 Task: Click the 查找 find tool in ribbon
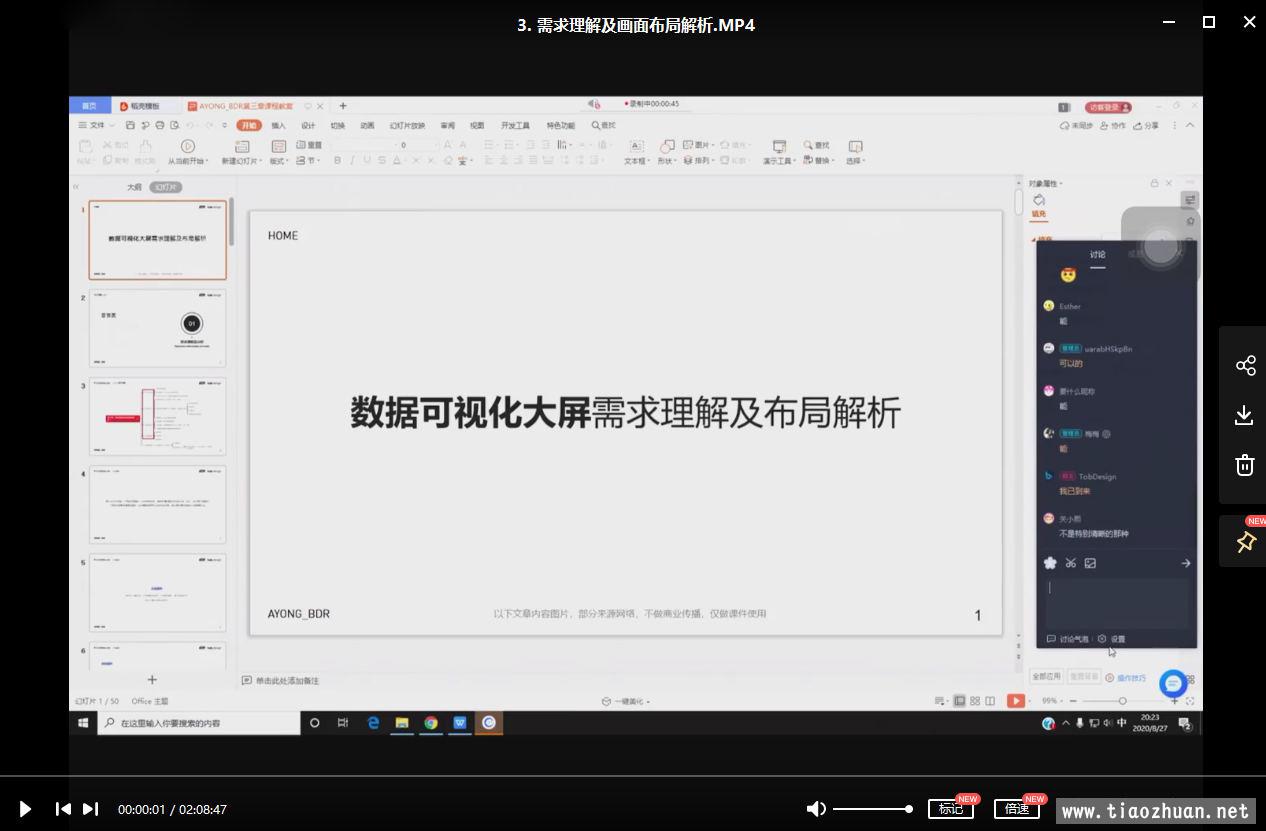pyautogui.click(x=817, y=145)
